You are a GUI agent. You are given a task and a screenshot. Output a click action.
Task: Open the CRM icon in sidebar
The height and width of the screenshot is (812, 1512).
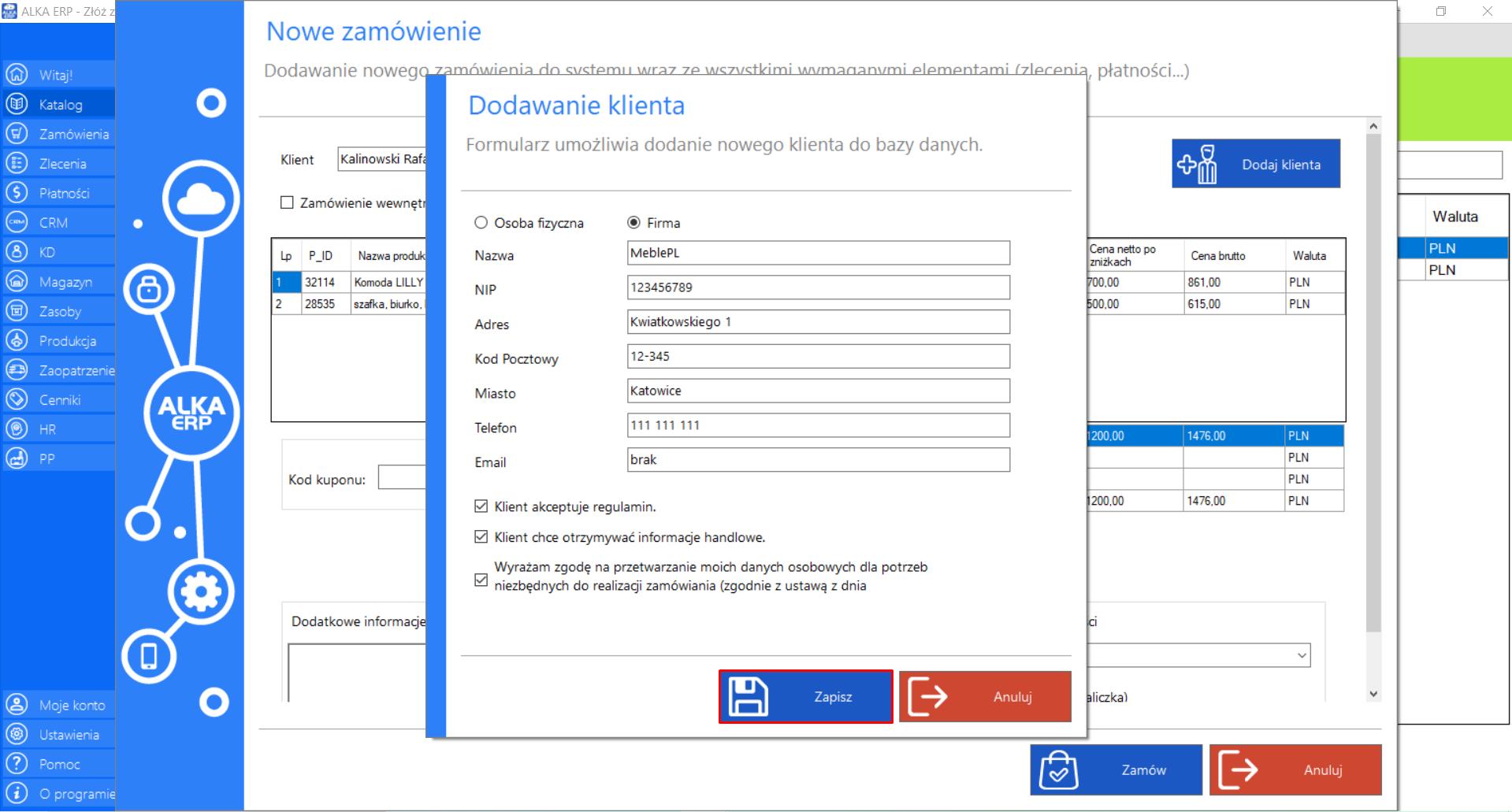click(x=17, y=222)
